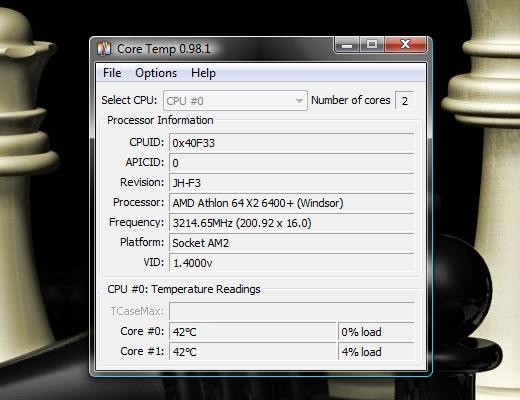The width and height of the screenshot is (520, 400).
Task: Open the Options menu
Action: (x=156, y=73)
